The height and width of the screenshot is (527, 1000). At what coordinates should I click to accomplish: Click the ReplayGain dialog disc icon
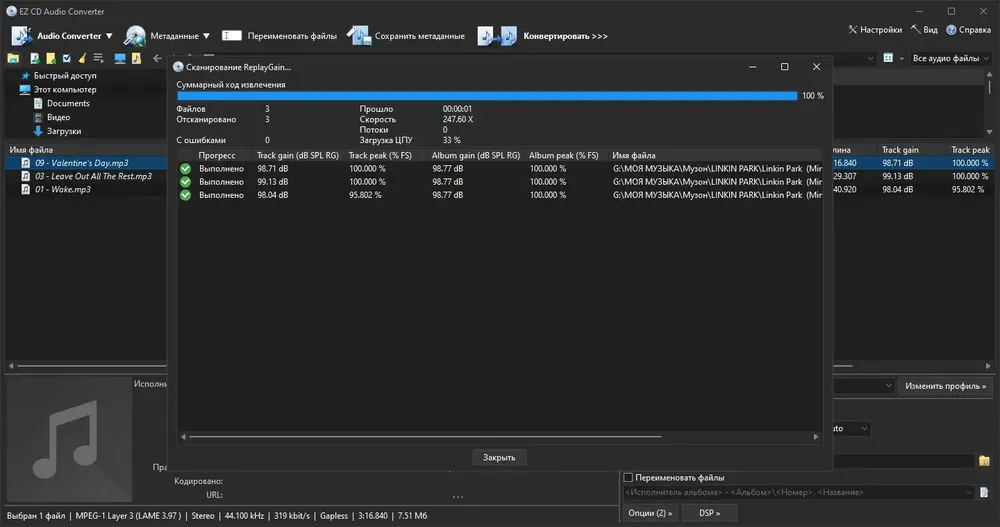tap(178, 67)
